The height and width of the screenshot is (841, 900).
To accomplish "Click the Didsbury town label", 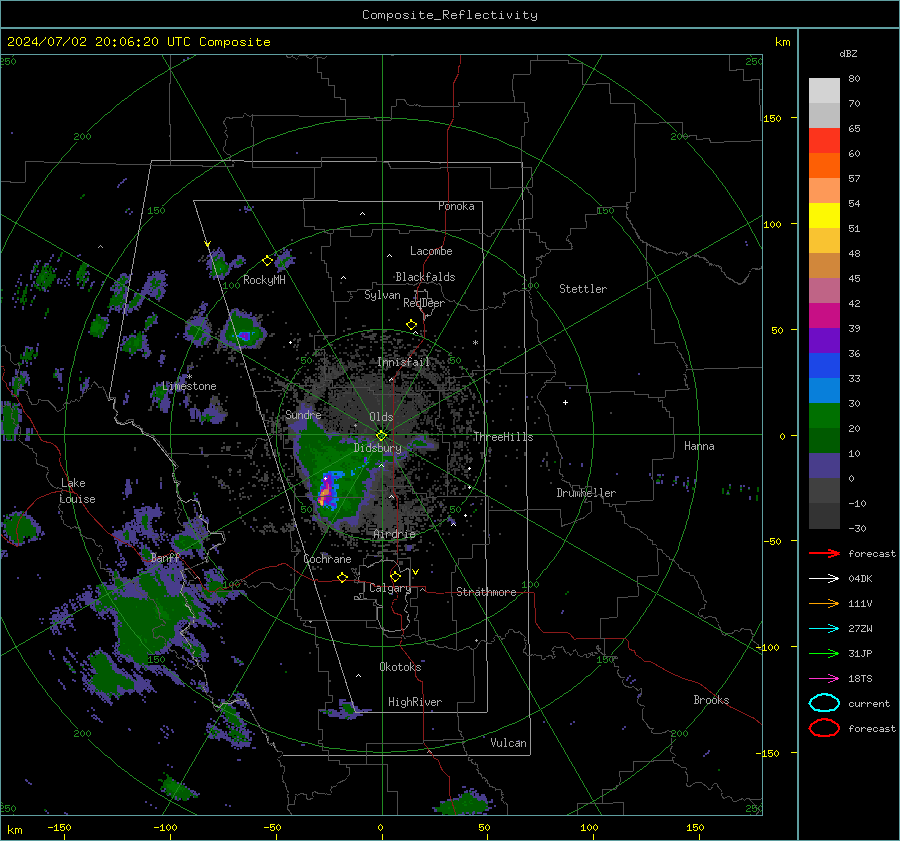I will (x=378, y=448).
